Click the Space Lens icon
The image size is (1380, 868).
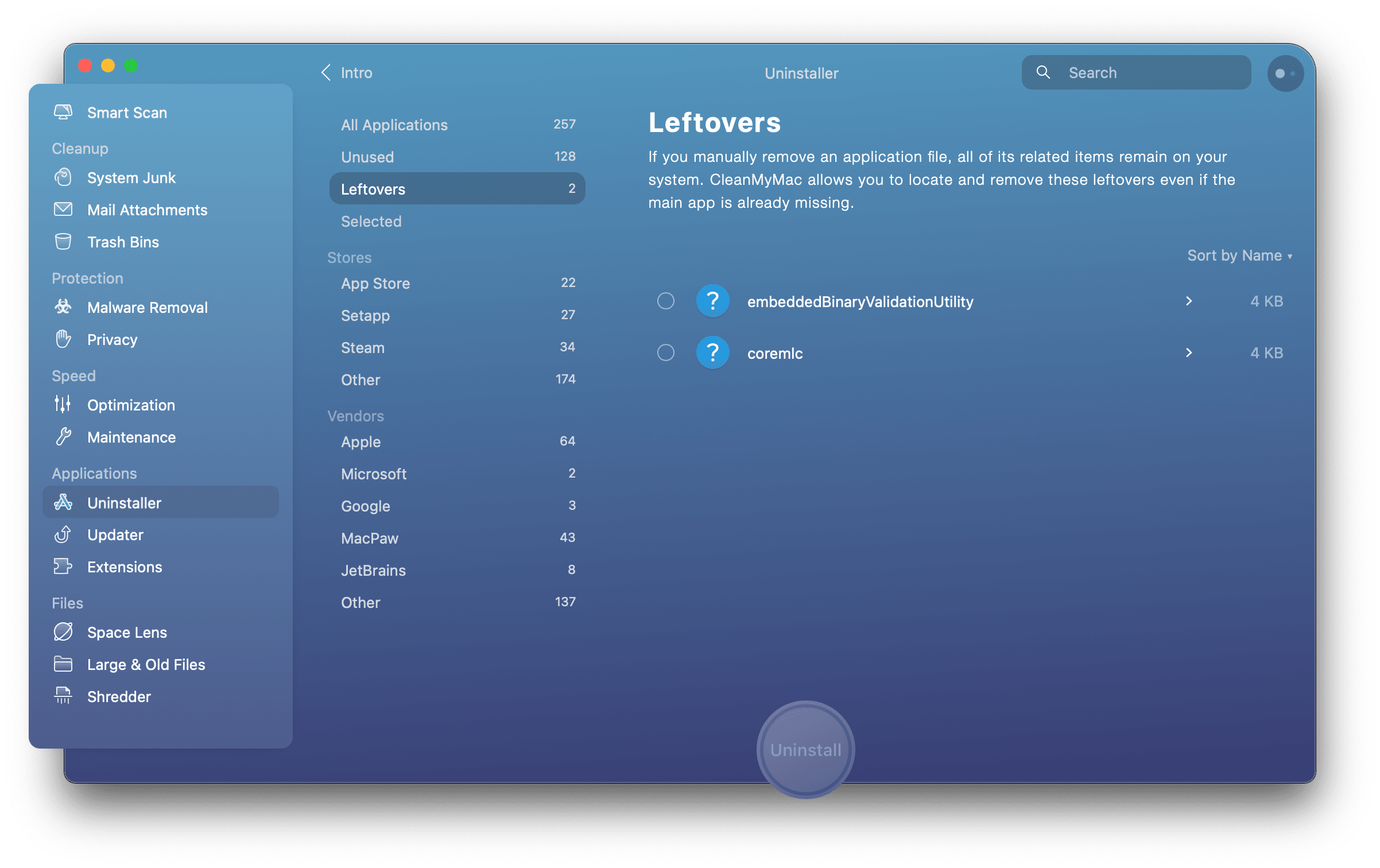click(64, 630)
